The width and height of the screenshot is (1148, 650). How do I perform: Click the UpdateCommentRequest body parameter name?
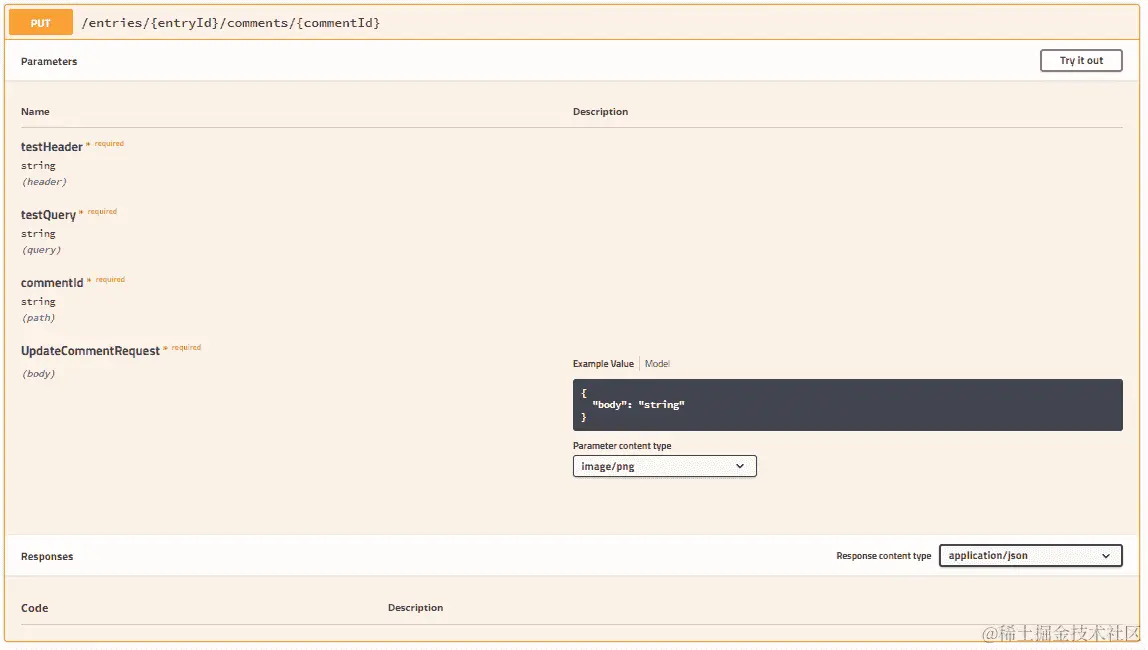click(x=89, y=350)
